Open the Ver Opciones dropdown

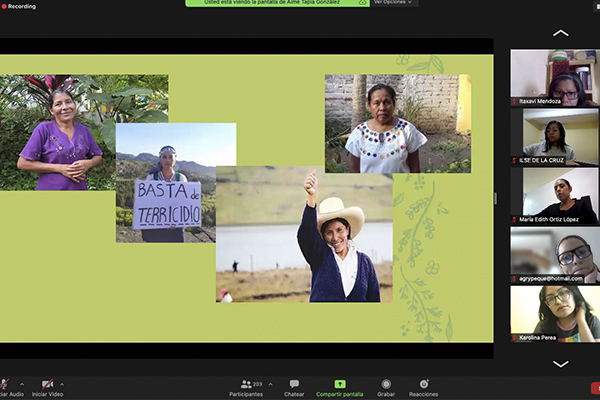(x=393, y=3)
